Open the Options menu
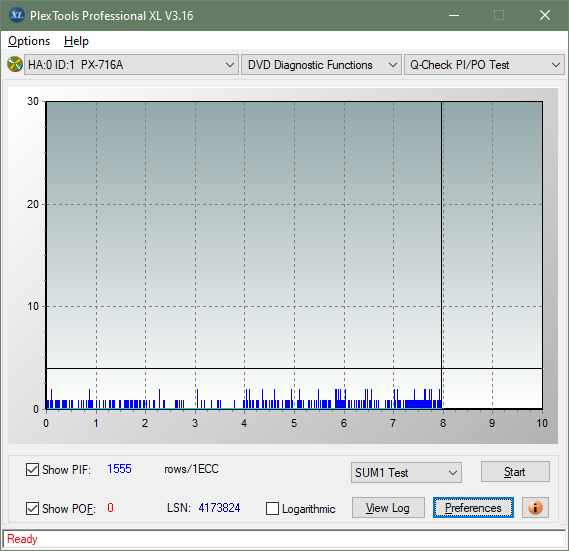 pyautogui.click(x=29, y=41)
